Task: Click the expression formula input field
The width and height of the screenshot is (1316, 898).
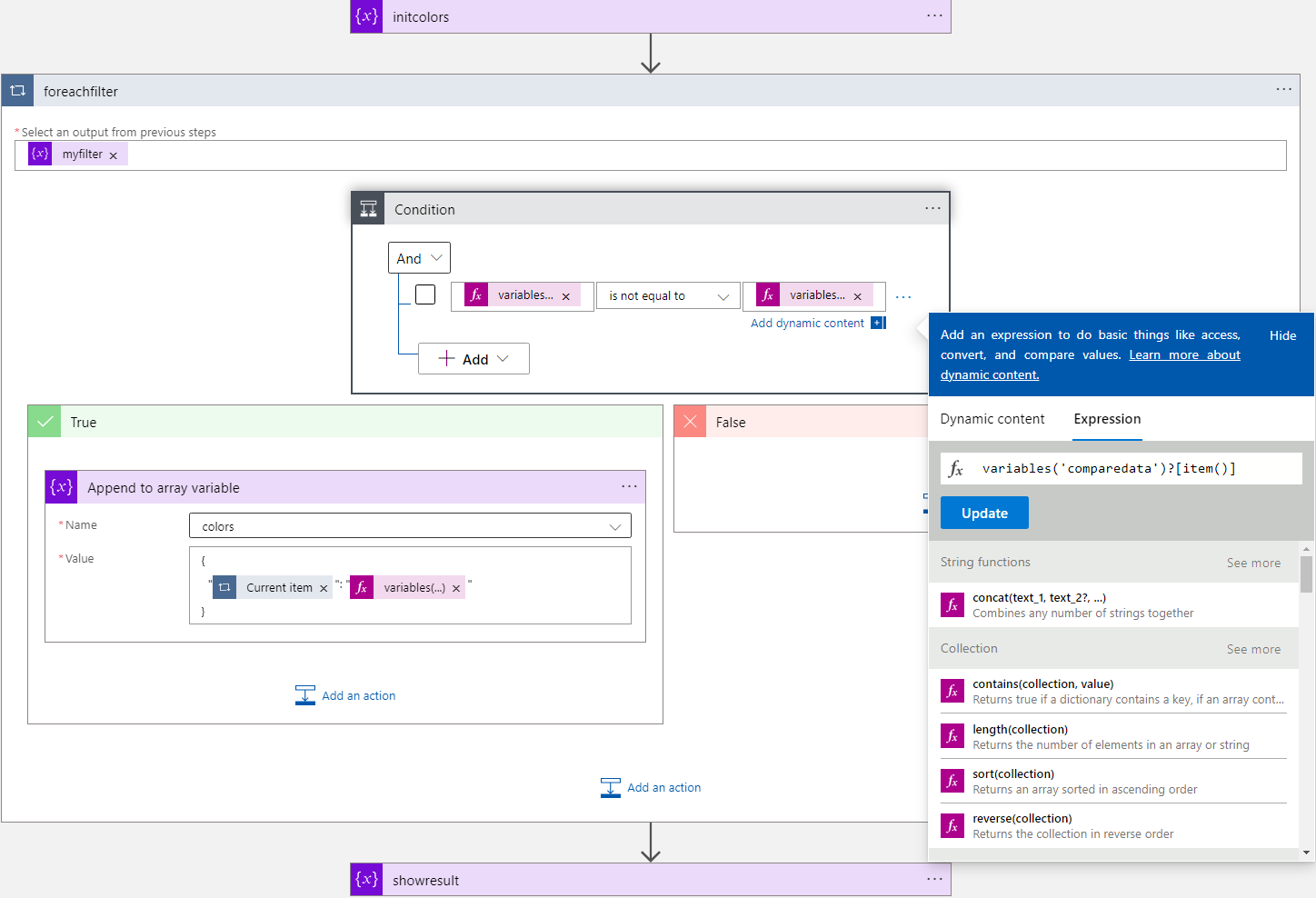Action: click(1136, 469)
